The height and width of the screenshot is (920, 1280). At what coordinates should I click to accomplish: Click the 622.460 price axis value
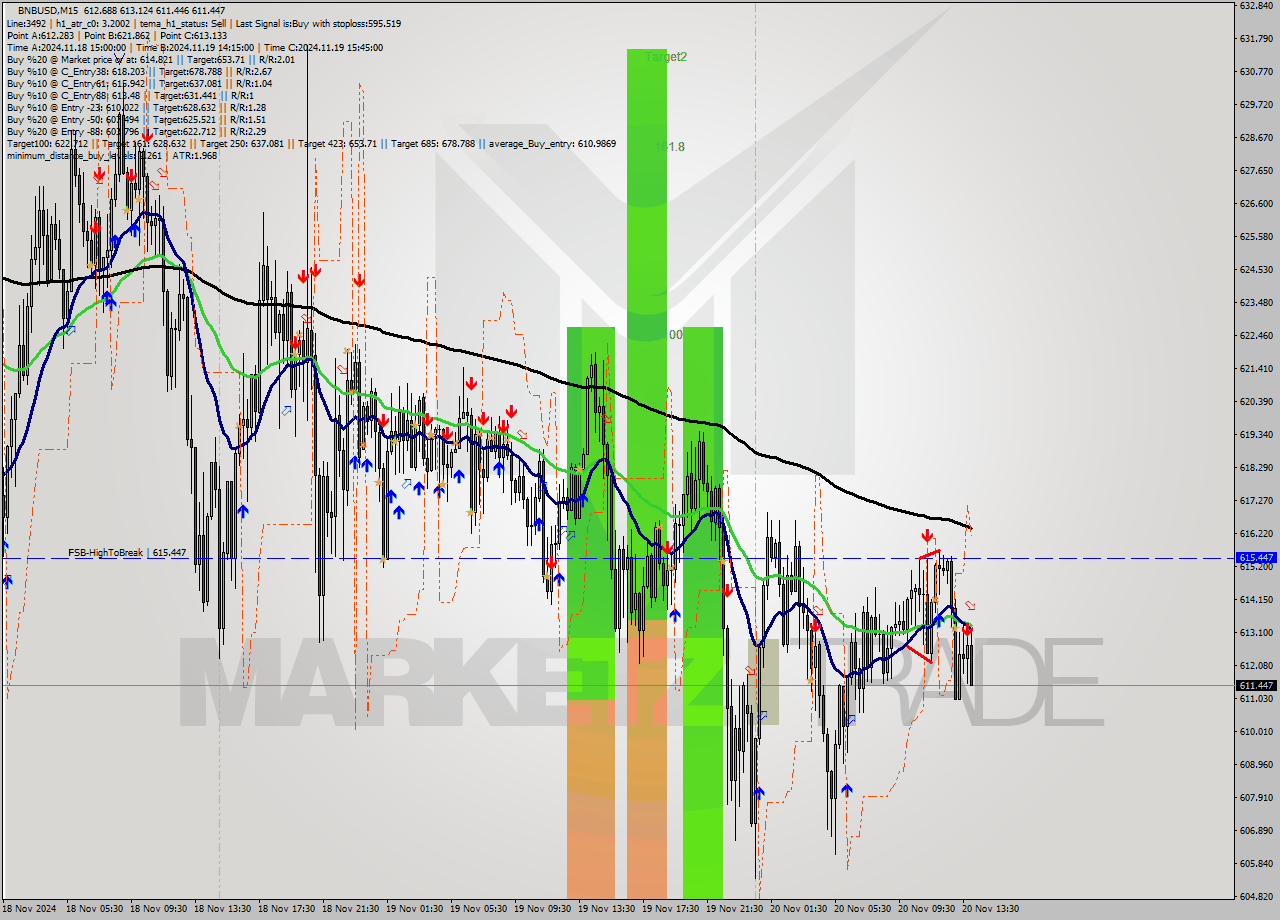pos(1255,335)
